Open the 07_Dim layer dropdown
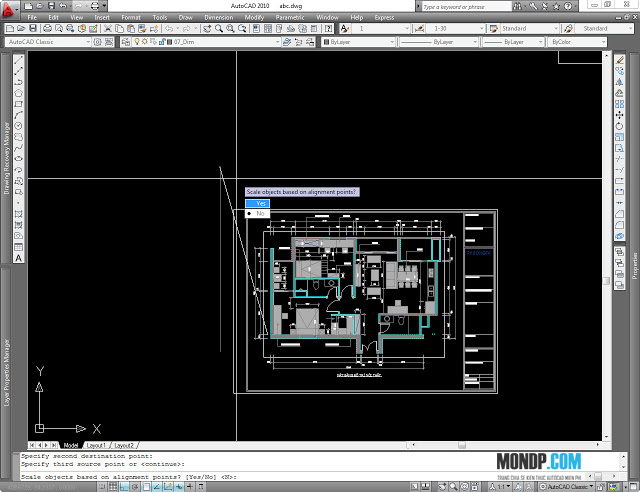 tap(206, 42)
